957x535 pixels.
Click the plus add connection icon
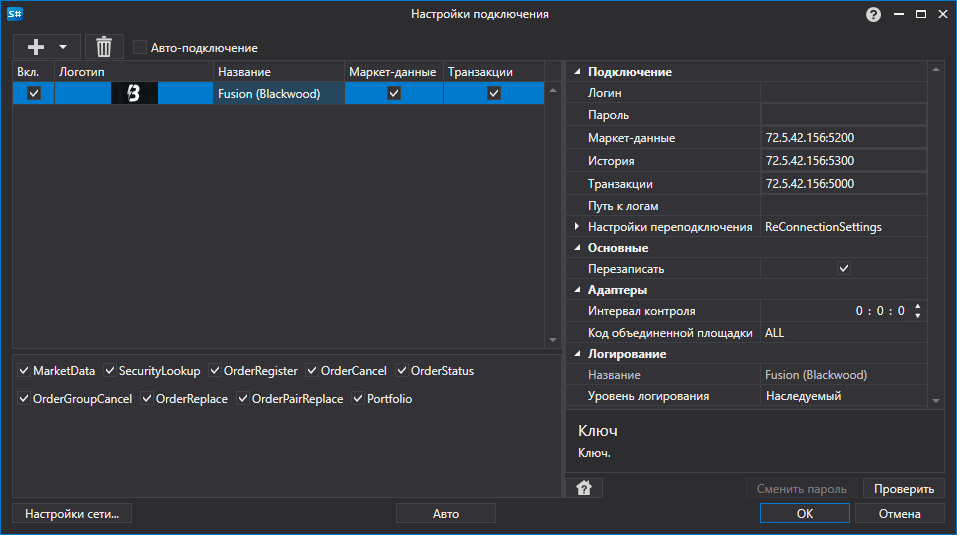coord(35,47)
